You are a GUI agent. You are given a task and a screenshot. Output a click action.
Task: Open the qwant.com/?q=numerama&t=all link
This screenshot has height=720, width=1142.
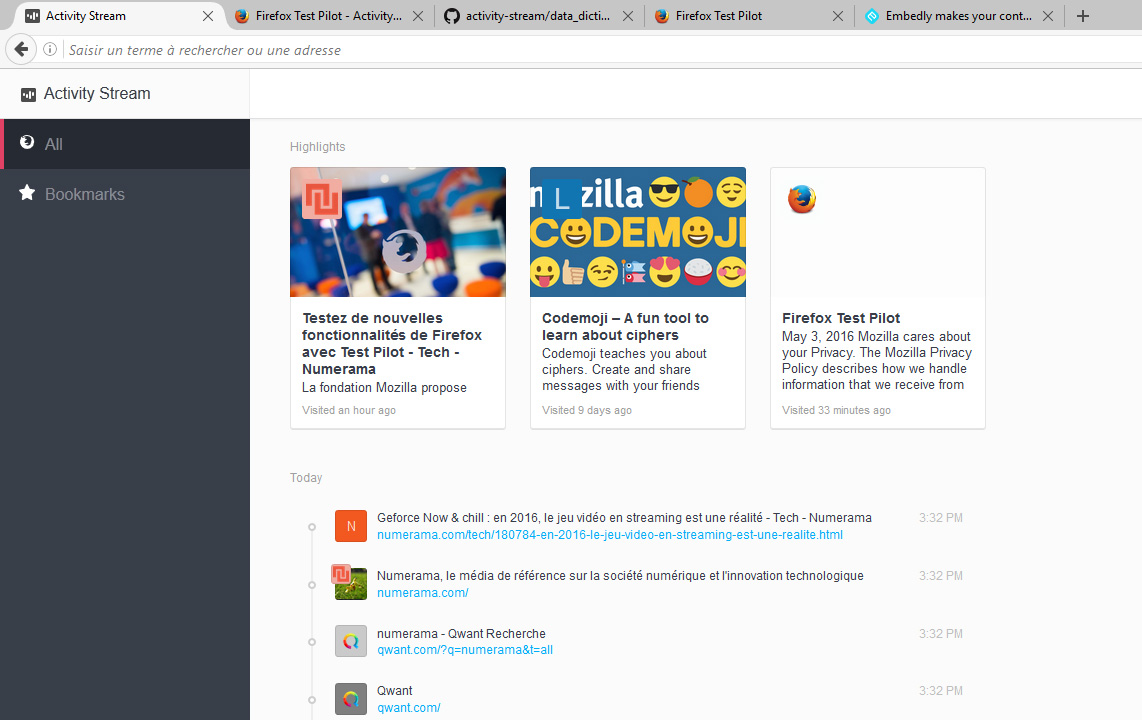[465, 650]
